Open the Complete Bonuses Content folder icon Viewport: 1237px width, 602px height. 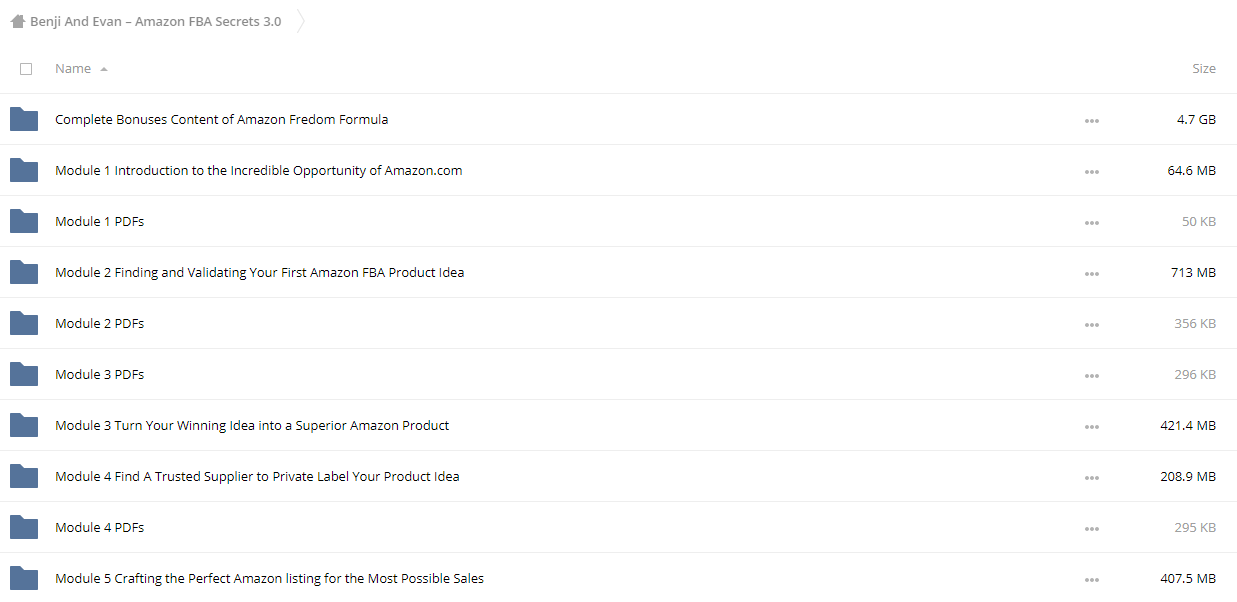24,120
